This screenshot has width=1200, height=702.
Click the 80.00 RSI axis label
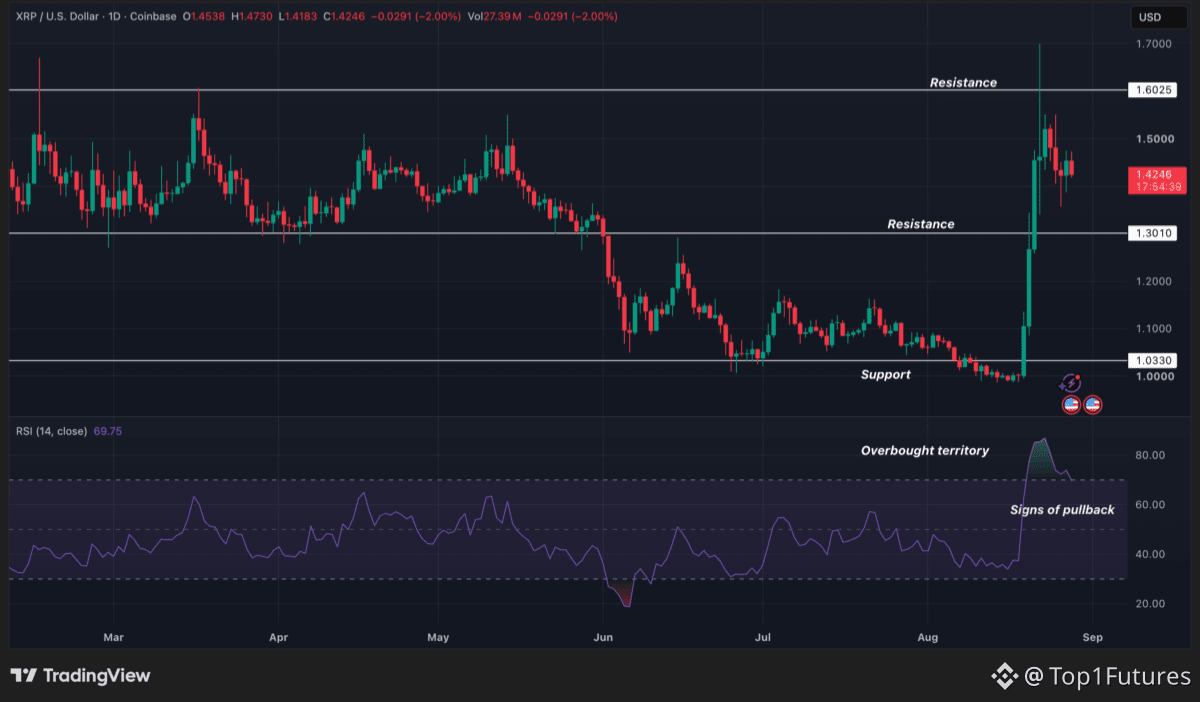[1151, 455]
